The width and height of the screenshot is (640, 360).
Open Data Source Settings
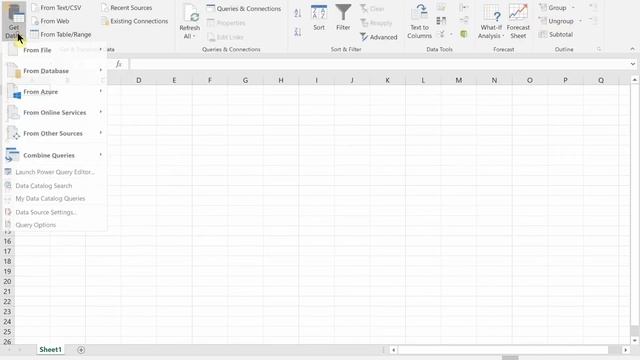pyautogui.click(x=55, y=212)
